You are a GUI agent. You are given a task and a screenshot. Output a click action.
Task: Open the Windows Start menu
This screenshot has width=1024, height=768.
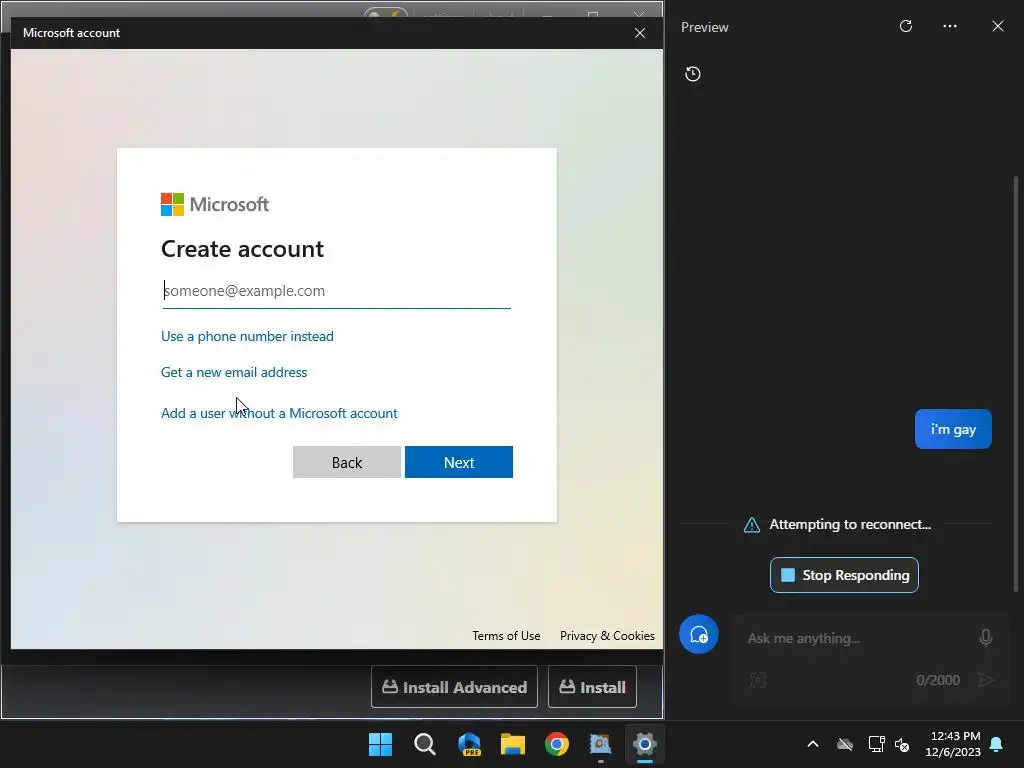pyautogui.click(x=380, y=744)
